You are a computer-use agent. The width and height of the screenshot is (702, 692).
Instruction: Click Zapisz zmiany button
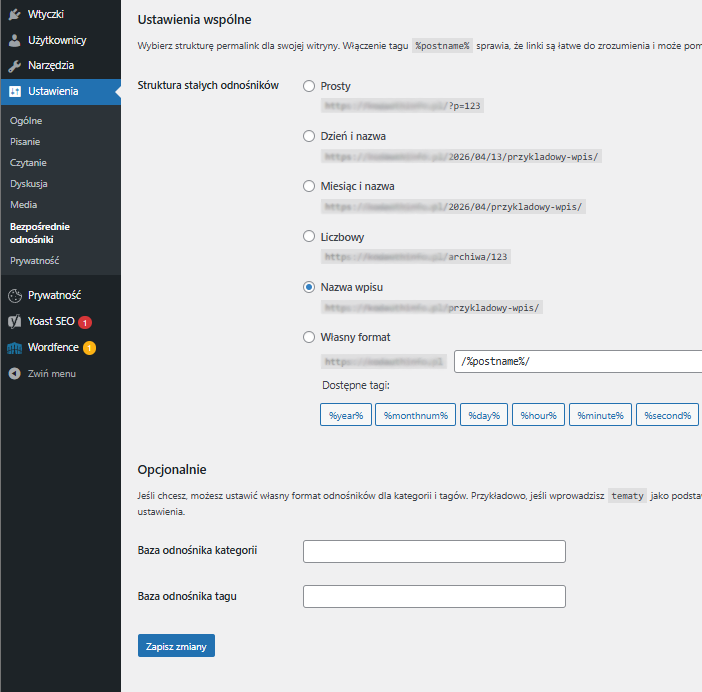176,646
